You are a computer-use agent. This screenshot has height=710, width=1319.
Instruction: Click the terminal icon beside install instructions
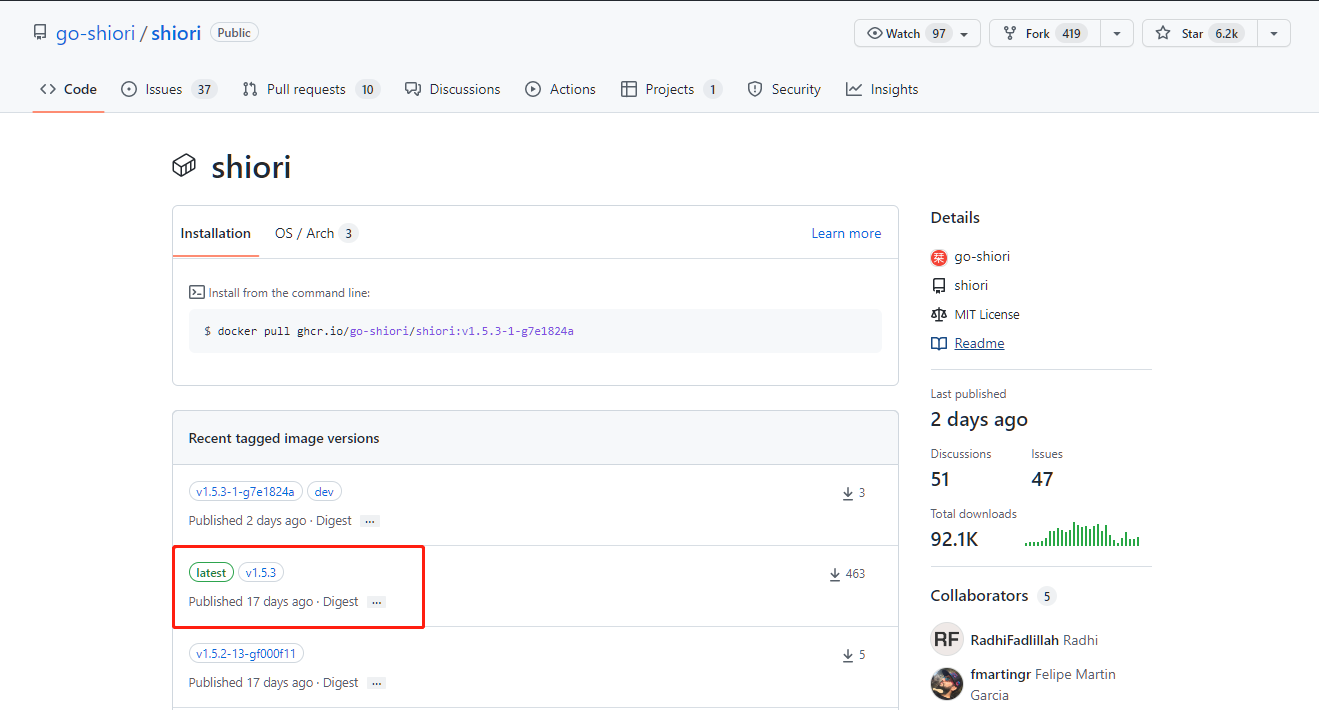197,292
